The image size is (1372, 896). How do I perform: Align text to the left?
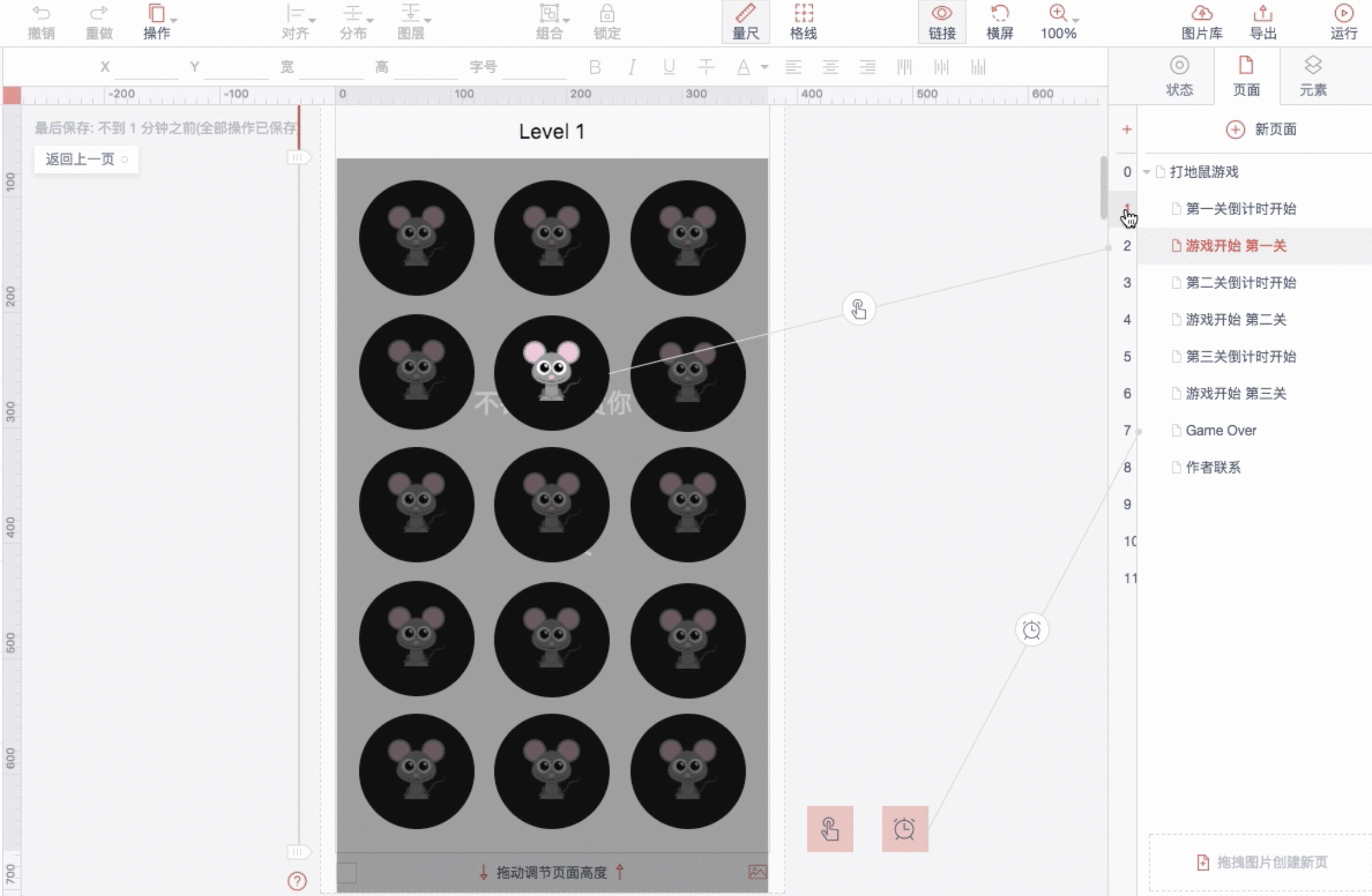tap(794, 67)
